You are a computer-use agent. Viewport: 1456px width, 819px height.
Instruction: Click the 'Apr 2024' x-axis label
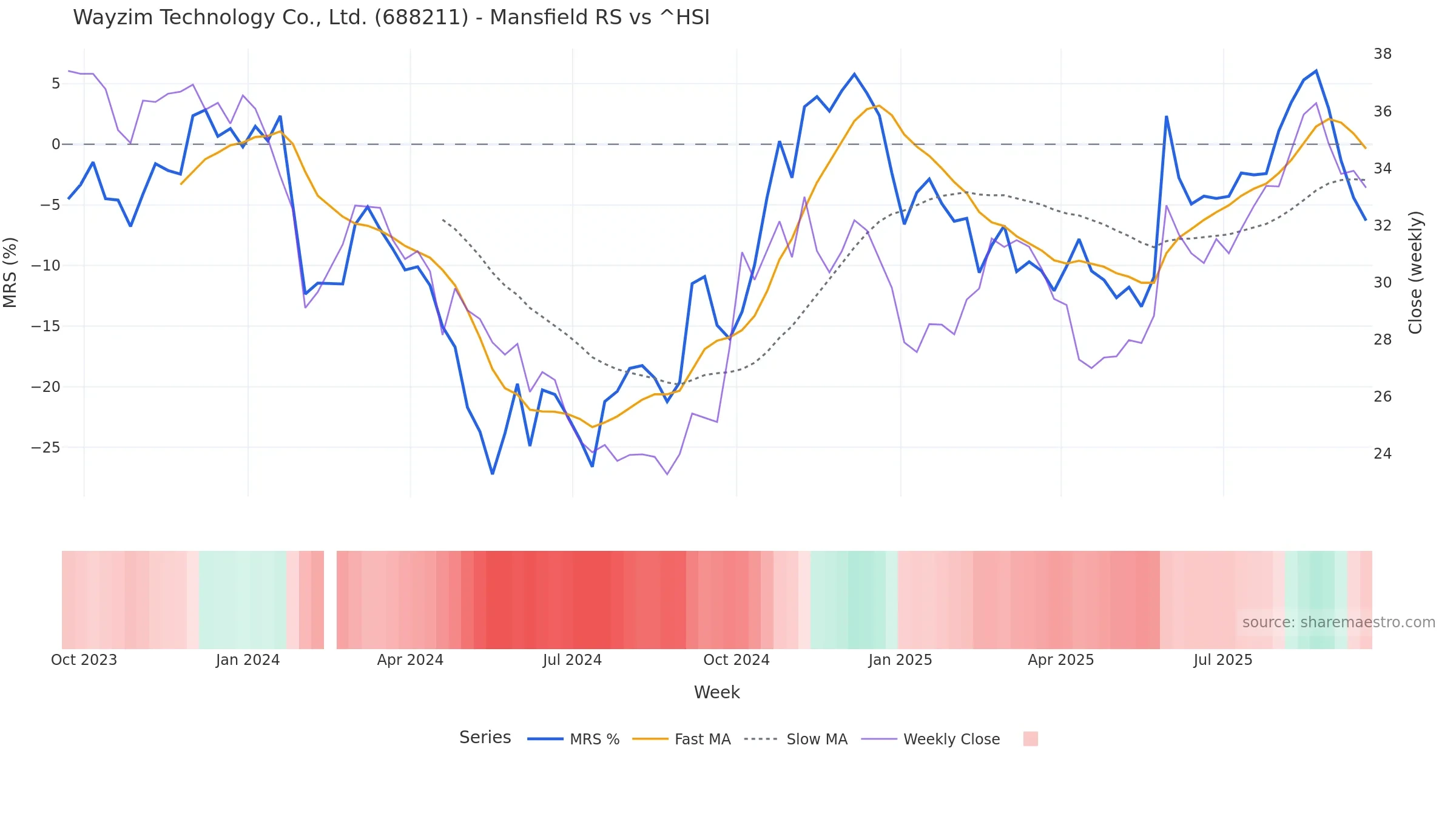410,659
